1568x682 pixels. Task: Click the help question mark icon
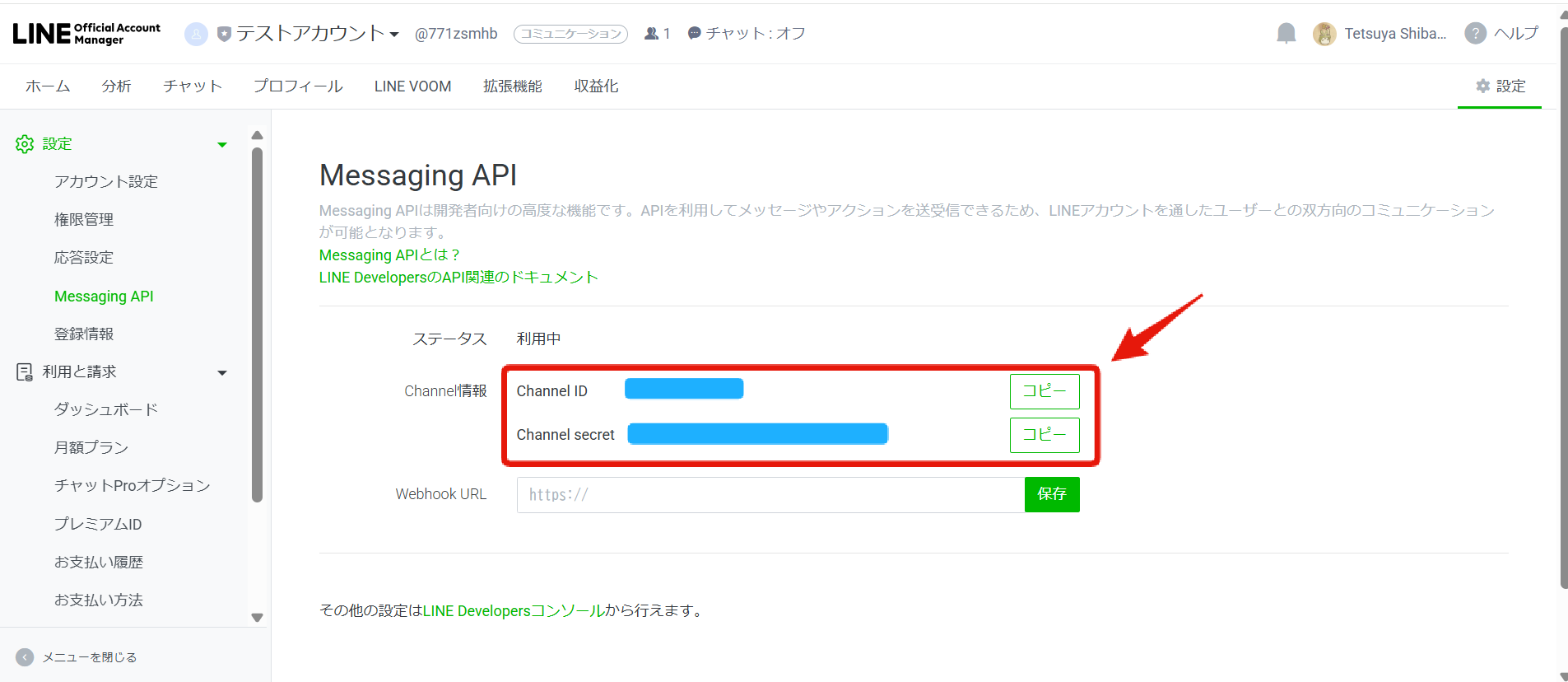(1476, 34)
